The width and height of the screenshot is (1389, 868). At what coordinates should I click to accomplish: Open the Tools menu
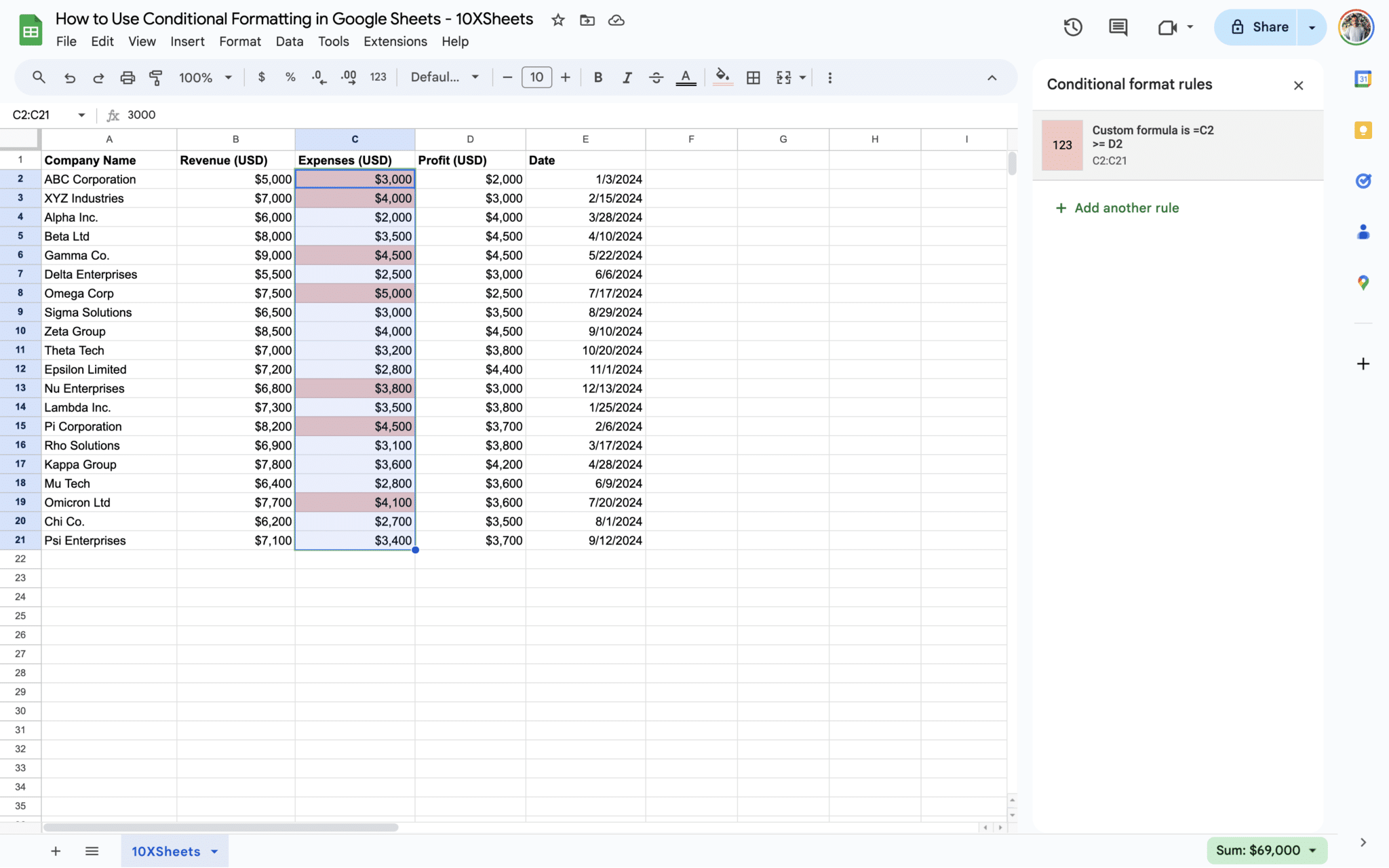334,41
